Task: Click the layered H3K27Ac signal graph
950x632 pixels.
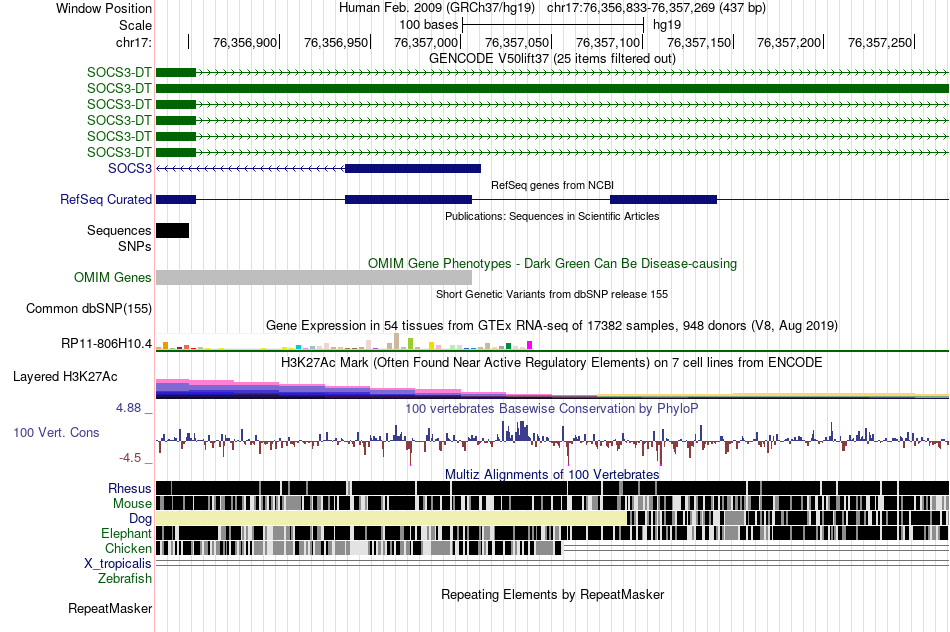Action: point(552,388)
